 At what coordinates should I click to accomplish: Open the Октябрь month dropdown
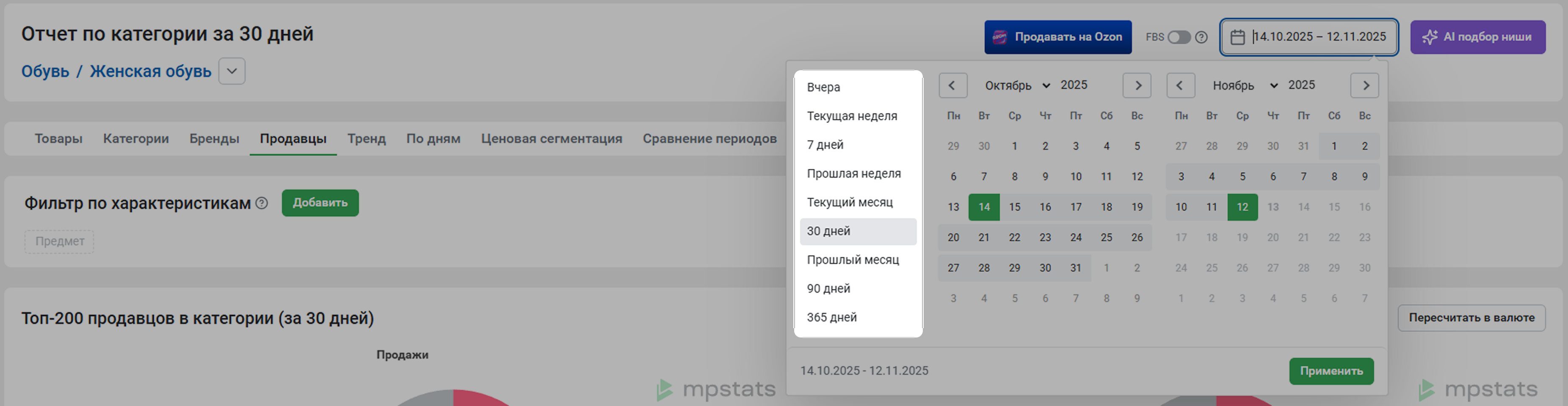point(1017,86)
